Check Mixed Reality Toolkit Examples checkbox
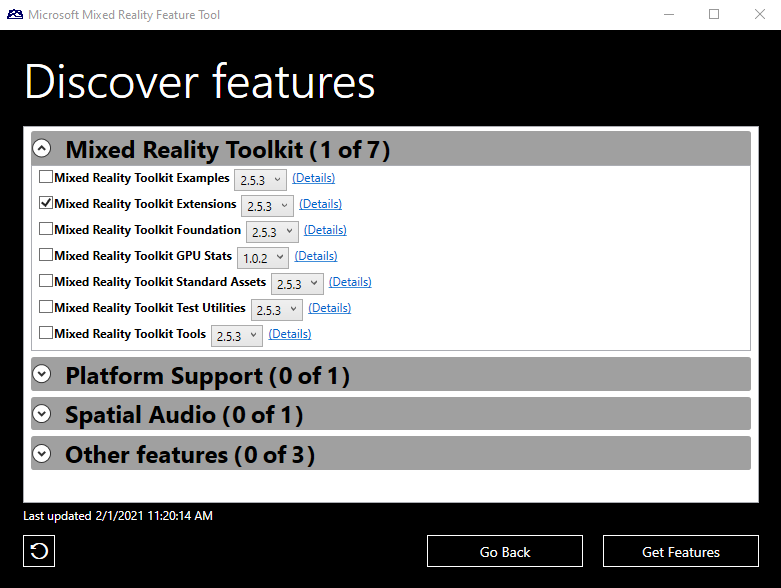 [46, 178]
